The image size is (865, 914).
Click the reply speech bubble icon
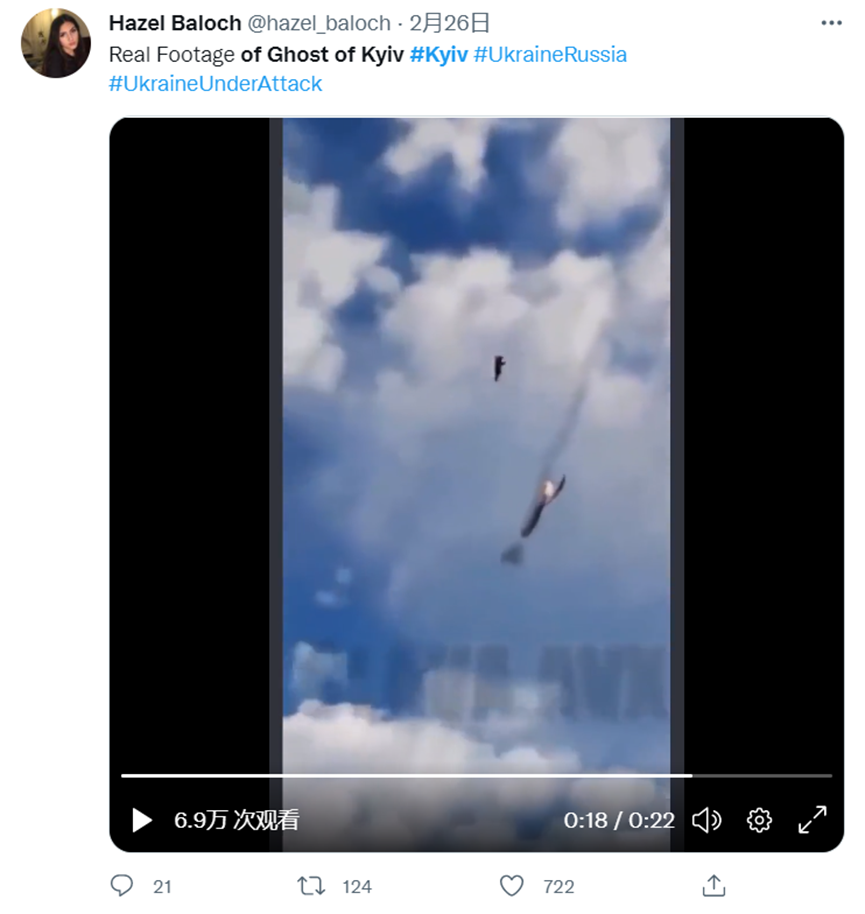click(122, 886)
